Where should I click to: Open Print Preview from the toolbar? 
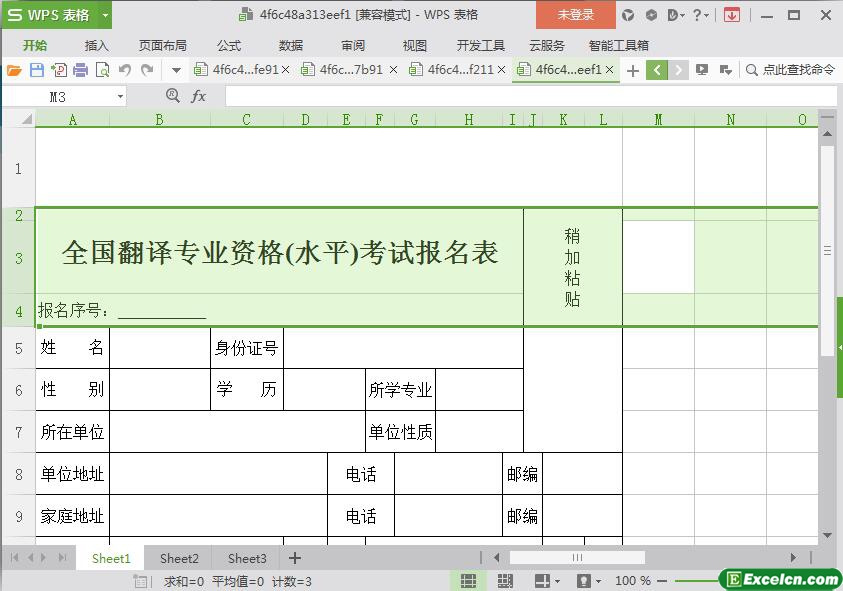pos(102,70)
